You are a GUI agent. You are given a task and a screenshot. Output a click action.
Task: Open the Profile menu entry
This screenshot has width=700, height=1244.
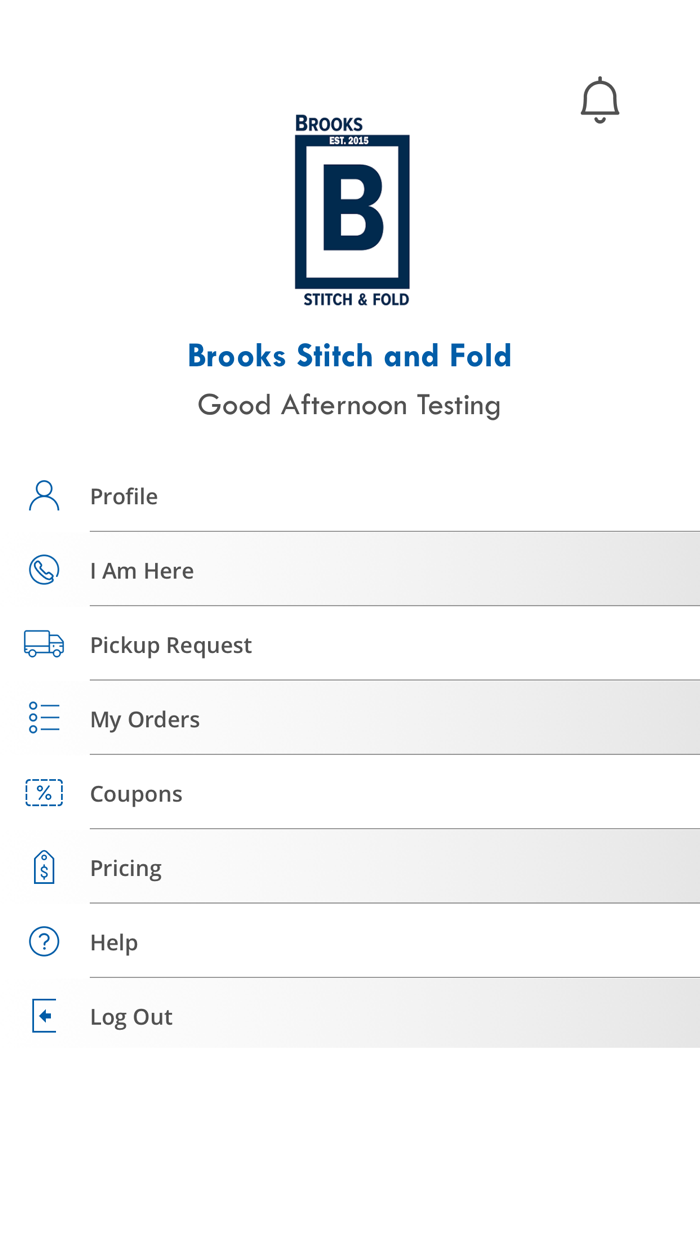(x=124, y=495)
